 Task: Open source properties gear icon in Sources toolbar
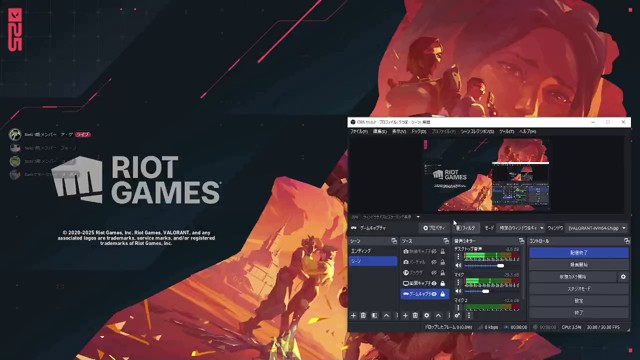click(427, 316)
